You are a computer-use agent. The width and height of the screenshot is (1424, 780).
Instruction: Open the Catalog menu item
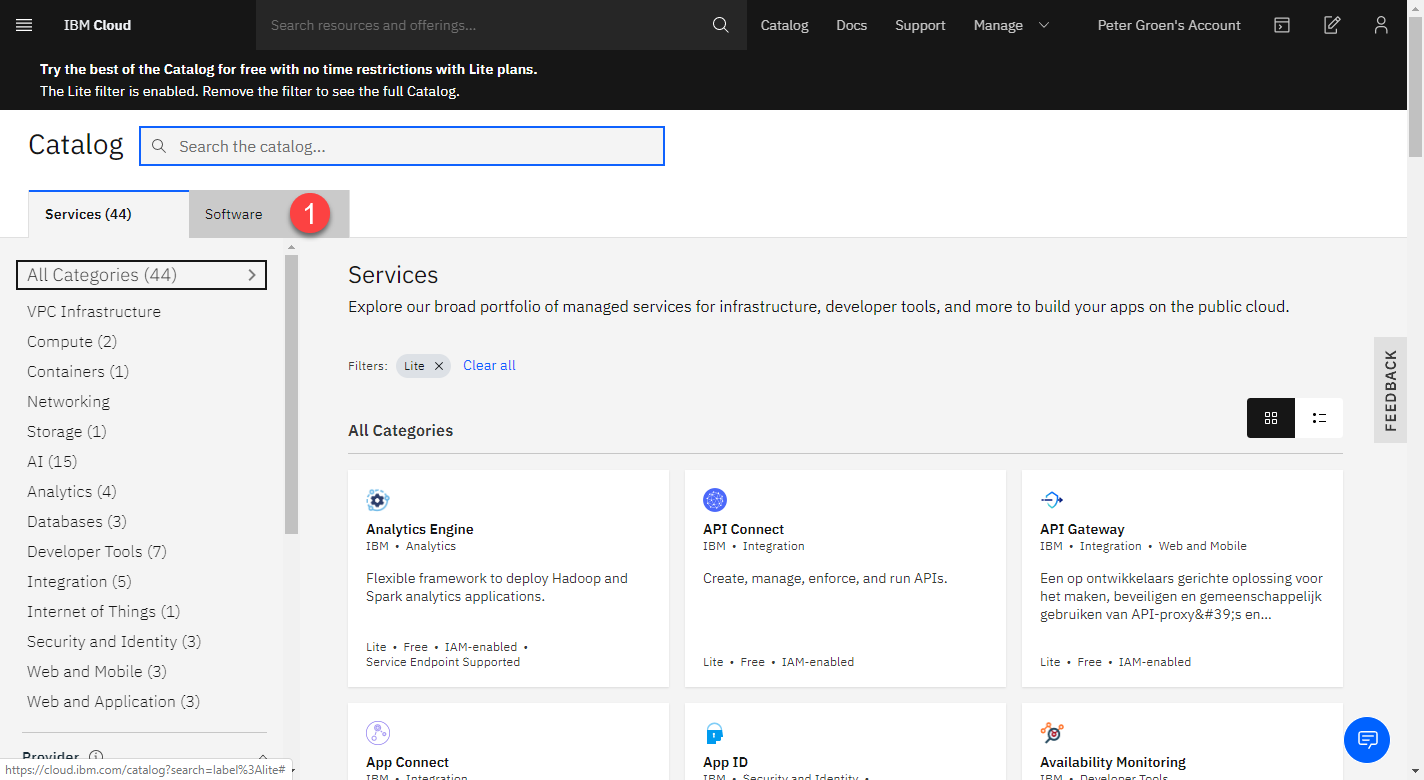(784, 25)
